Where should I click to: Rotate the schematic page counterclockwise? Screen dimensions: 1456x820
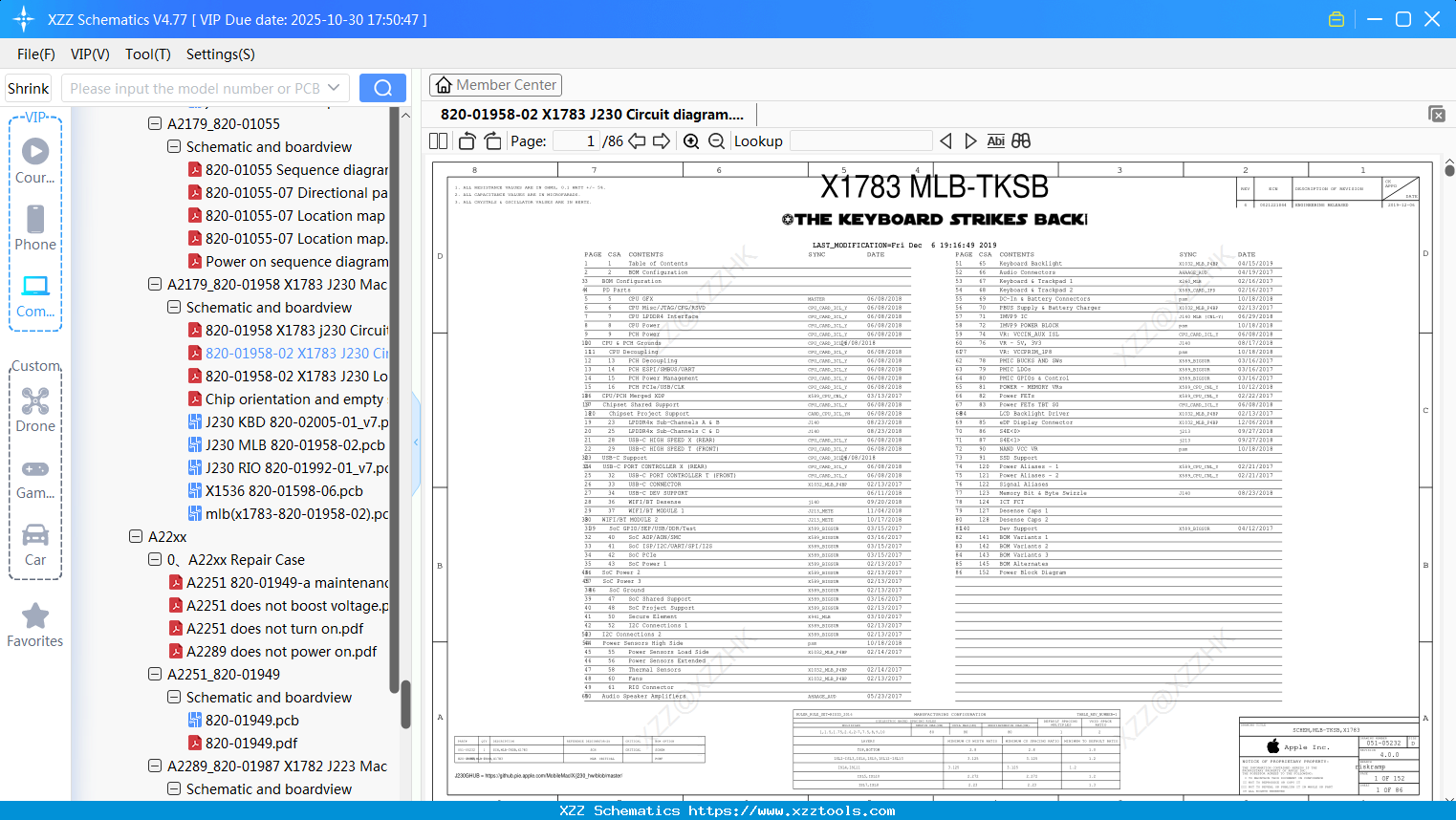467,141
